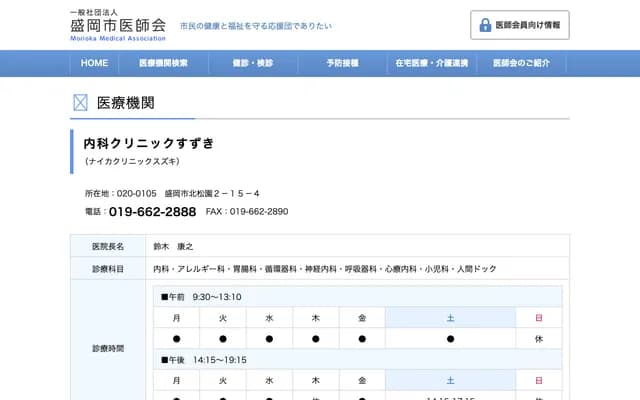Screen dimensions: 640x400
Task: Click the 土 column header in morning schedule
Action: pos(450,318)
